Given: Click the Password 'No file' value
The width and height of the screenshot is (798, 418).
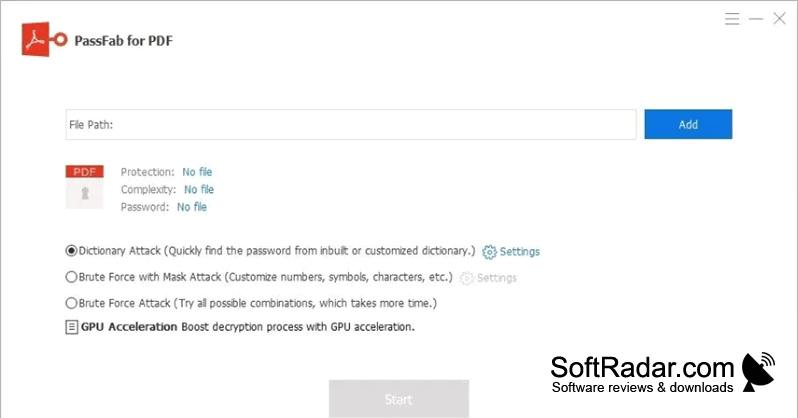Looking at the screenshot, I should coord(192,207).
